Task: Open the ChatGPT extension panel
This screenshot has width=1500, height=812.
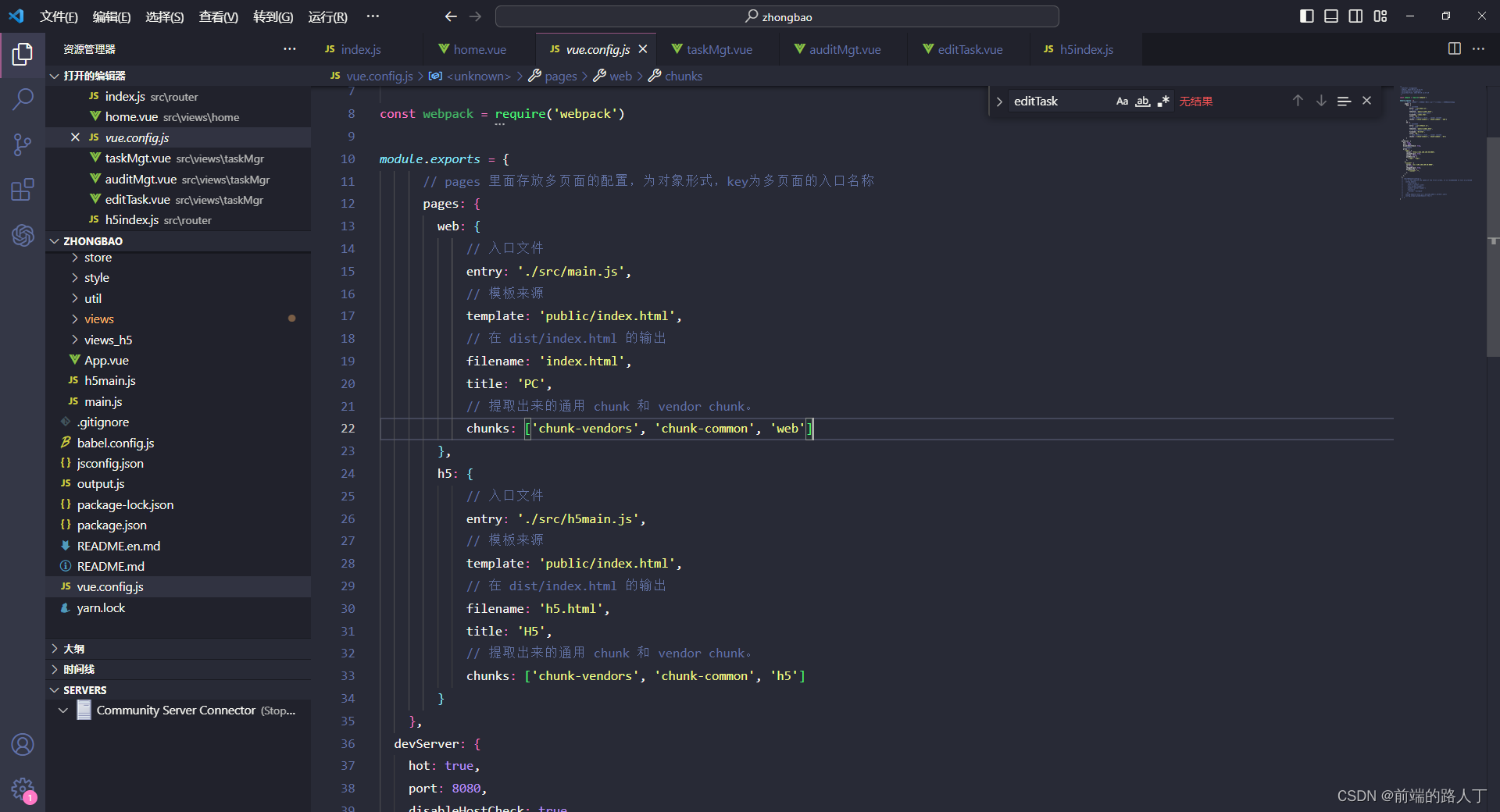Action: pyautogui.click(x=23, y=236)
